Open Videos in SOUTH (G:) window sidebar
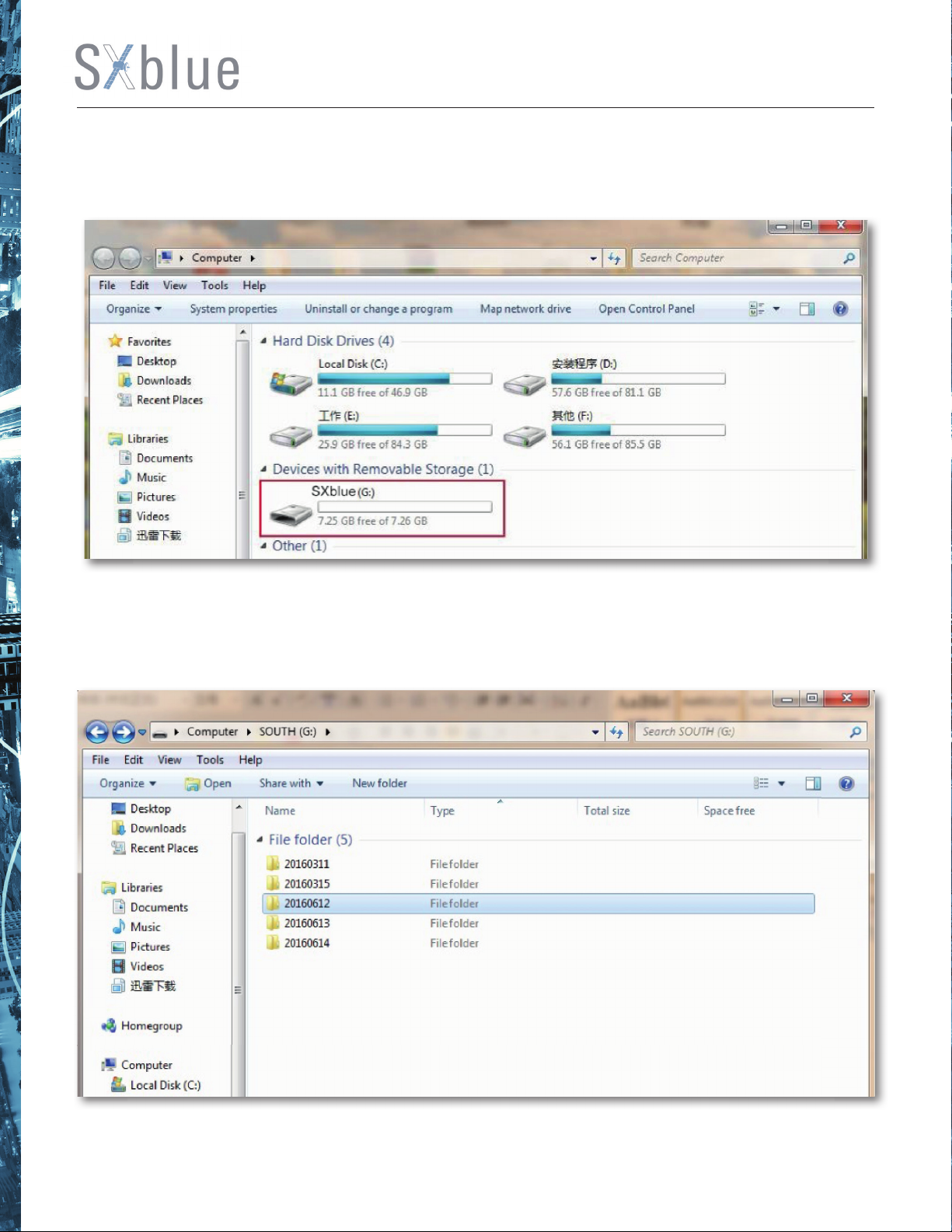 click(x=138, y=966)
